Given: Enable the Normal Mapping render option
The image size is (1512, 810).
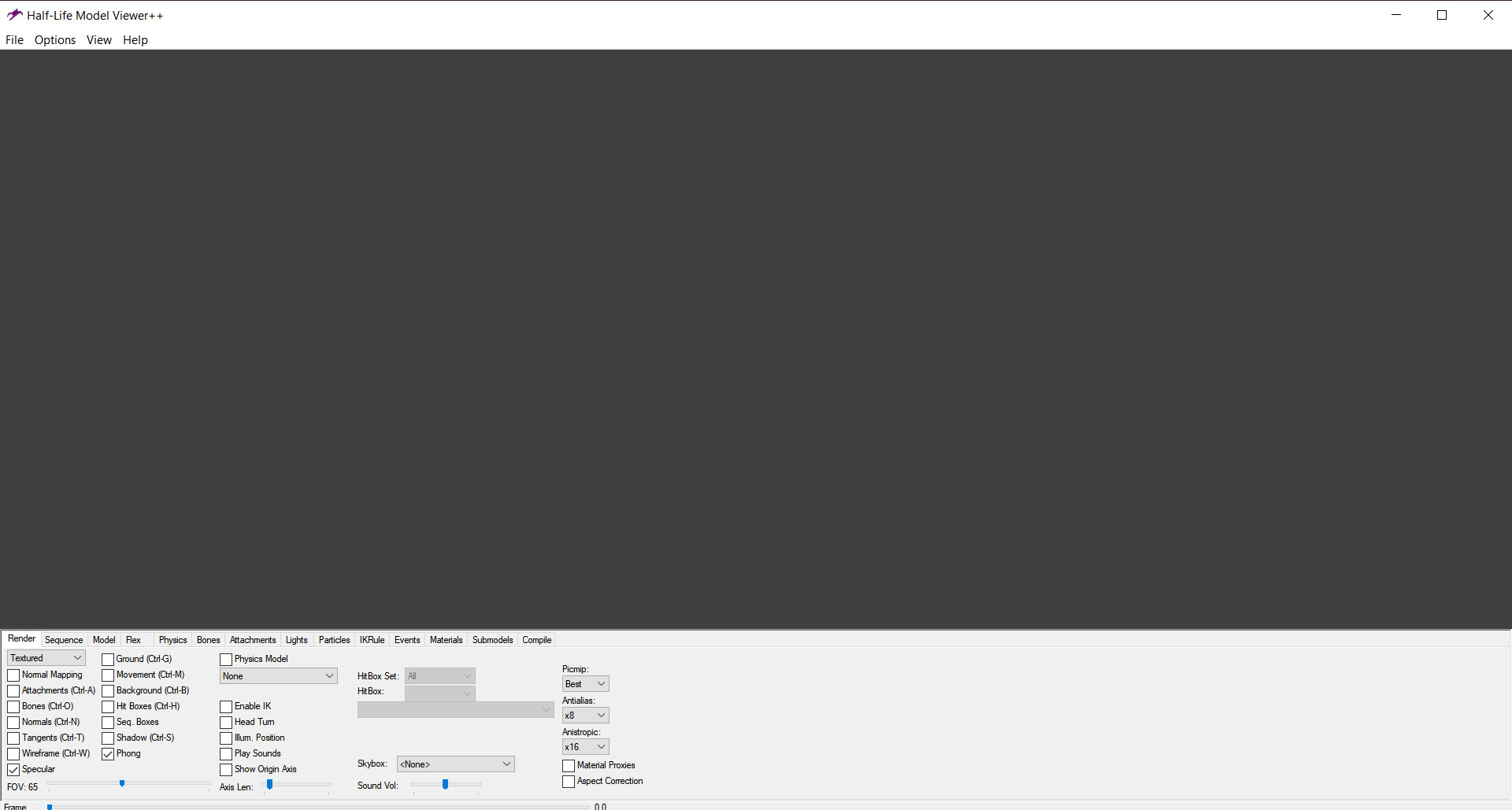Looking at the screenshot, I should click(13, 675).
